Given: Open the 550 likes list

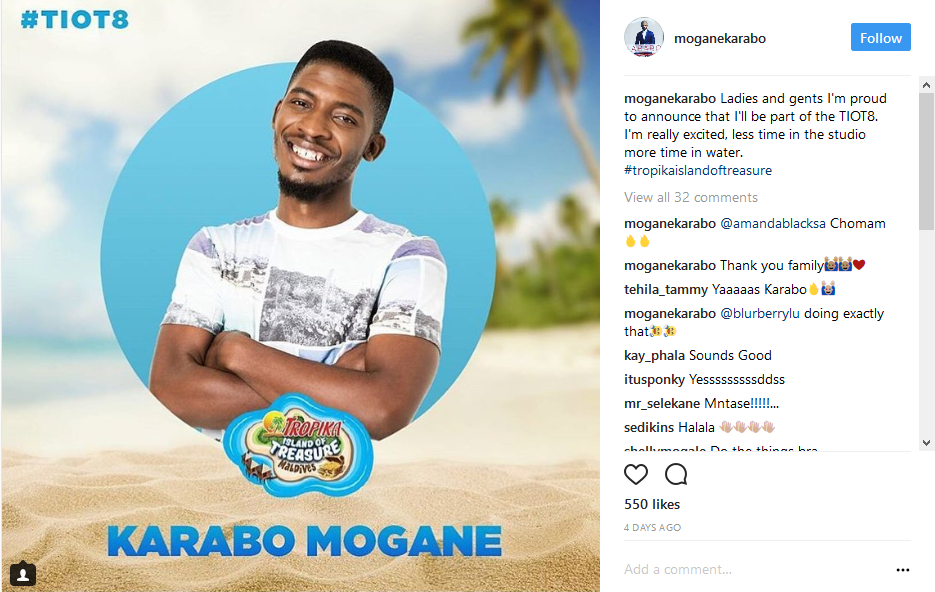Looking at the screenshot, I should [652, 504].
